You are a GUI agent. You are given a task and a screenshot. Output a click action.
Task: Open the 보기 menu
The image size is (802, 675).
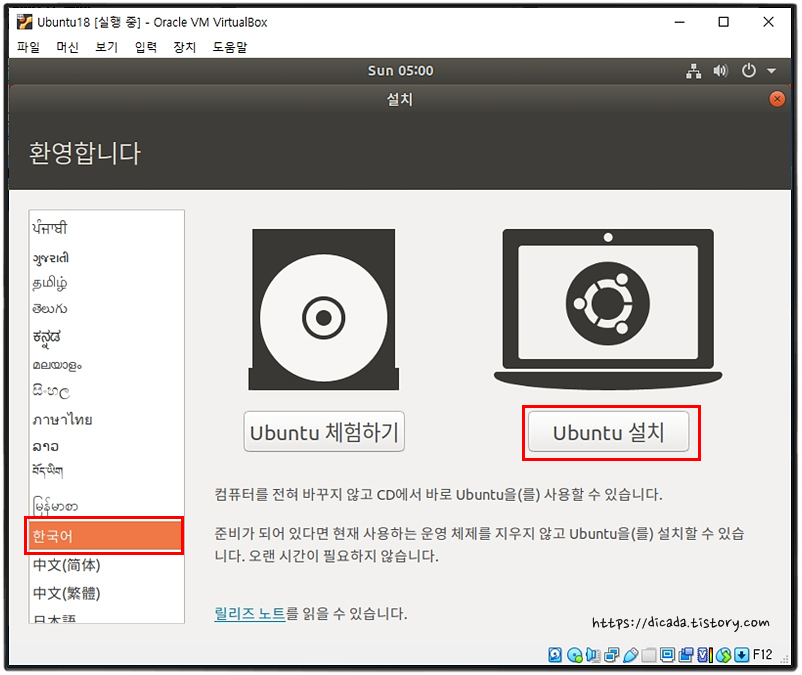[106, 47]
